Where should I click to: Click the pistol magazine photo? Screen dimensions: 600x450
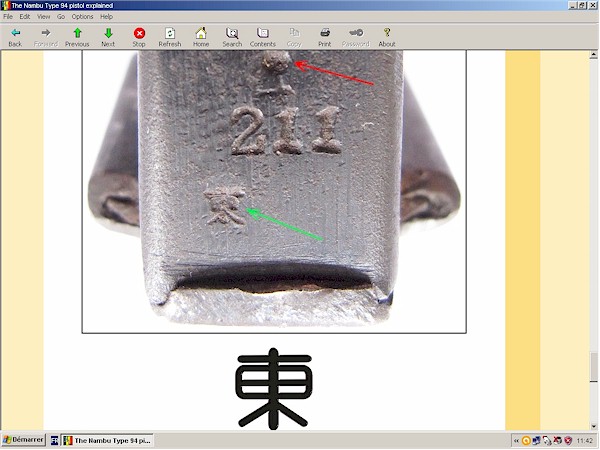click(x=274, y=192)
